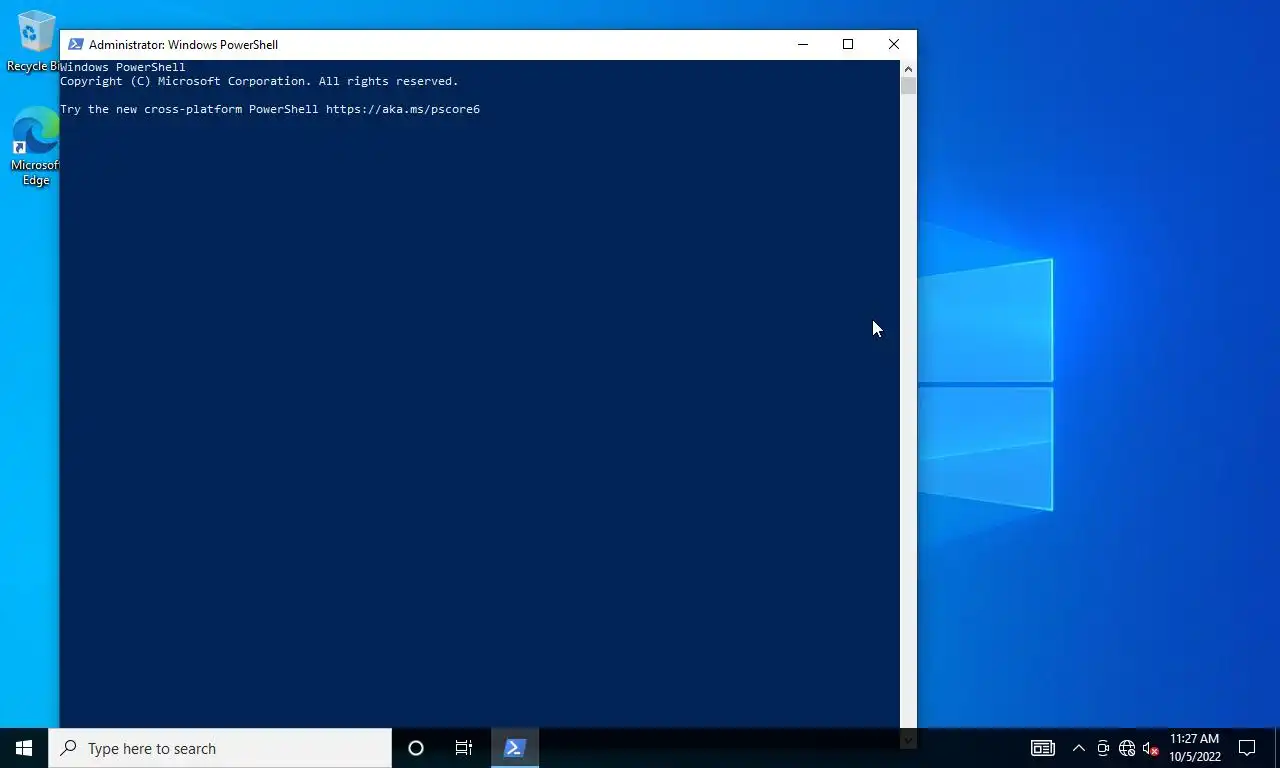Click the Meet Now tray icon
1280x768 pixels.
pos(1103,748)
